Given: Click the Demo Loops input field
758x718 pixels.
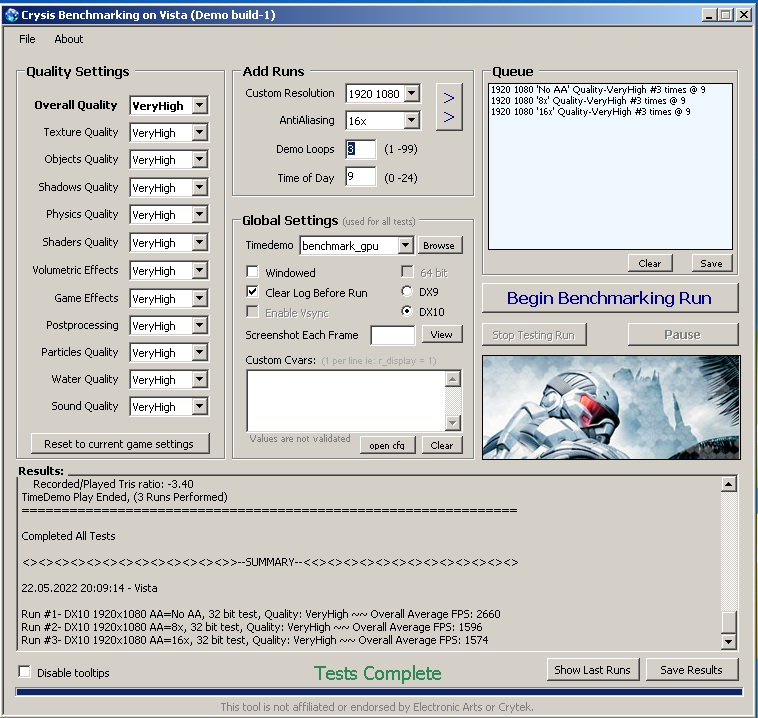Looking at the screenshot, I should click(x=361, y=149).
